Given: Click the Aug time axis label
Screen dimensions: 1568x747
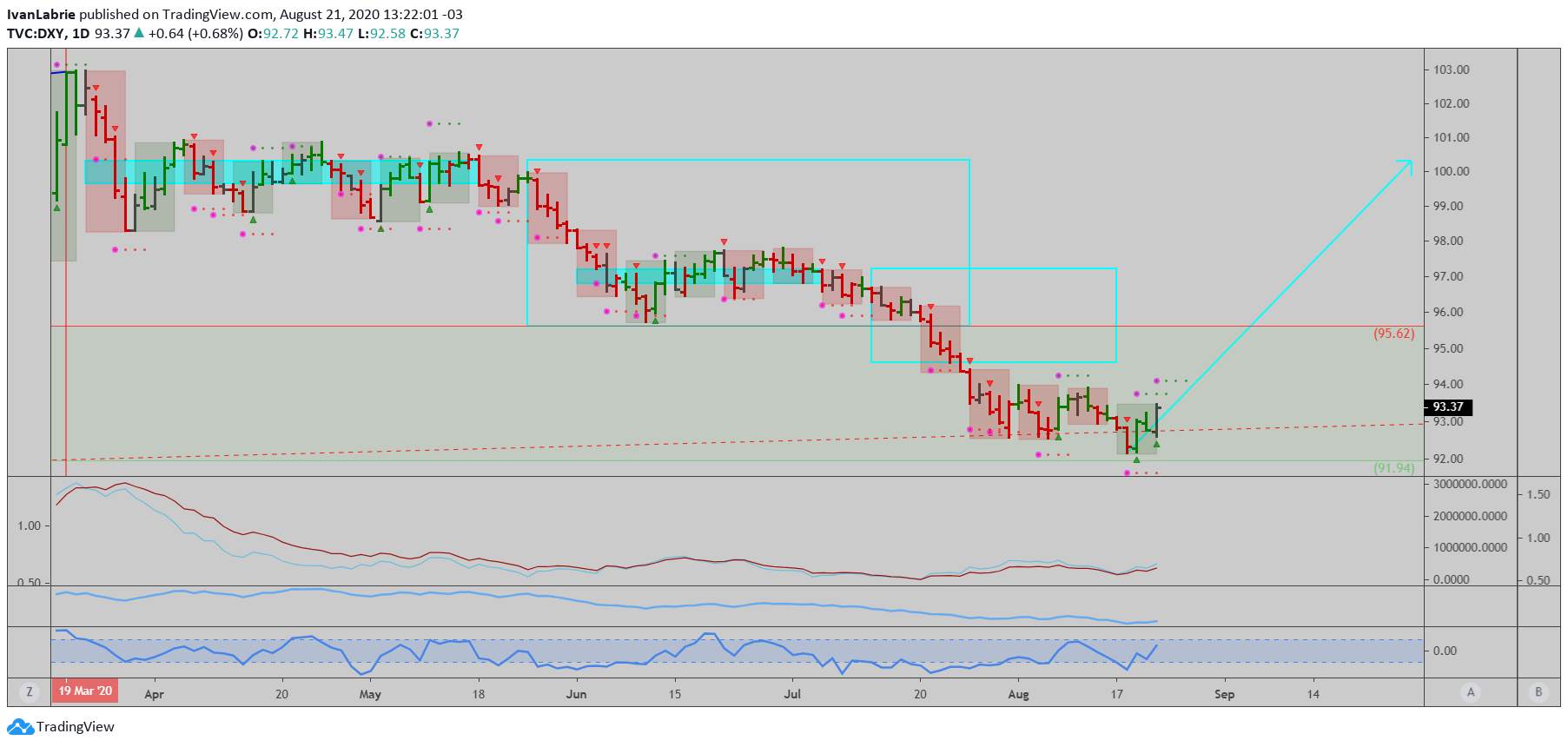Looking at the screenshot, I should point(1018,694).
